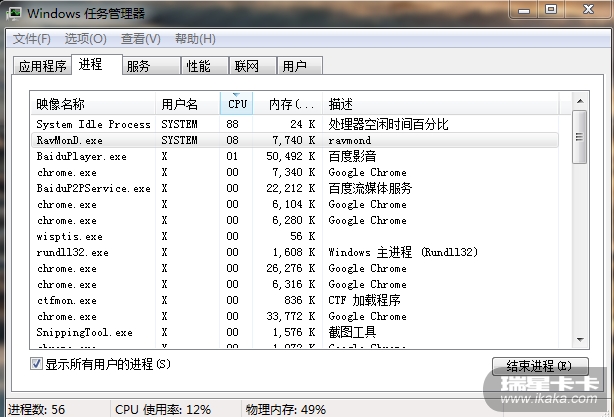Click the 百度影音 description cell
The height and width of the screenshot is (417, 614).
(x=352, y=156)
